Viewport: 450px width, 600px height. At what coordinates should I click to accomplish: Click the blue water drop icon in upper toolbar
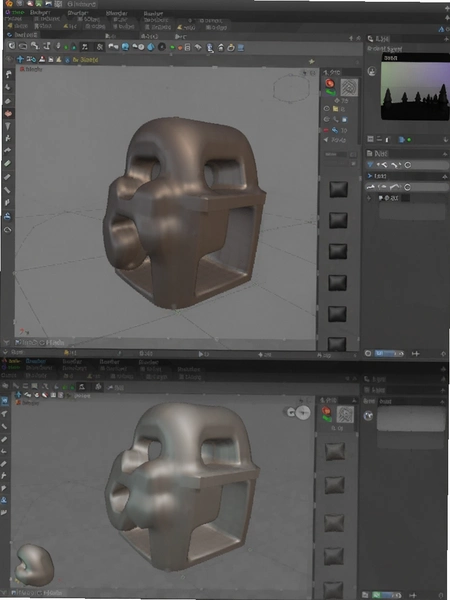(x=151, y=47)
